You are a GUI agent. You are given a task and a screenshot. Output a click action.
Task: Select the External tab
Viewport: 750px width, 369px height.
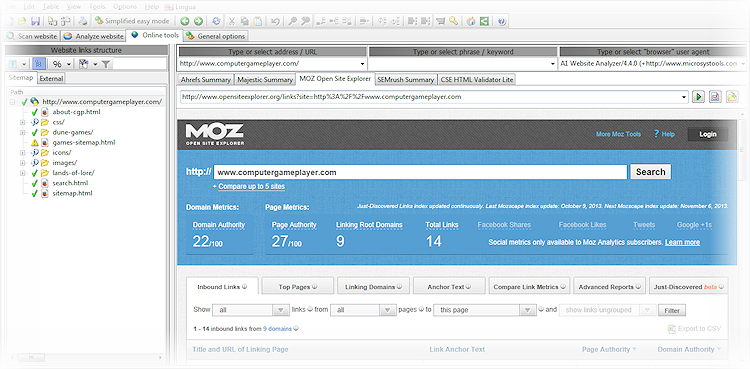(x=51, y=78)
